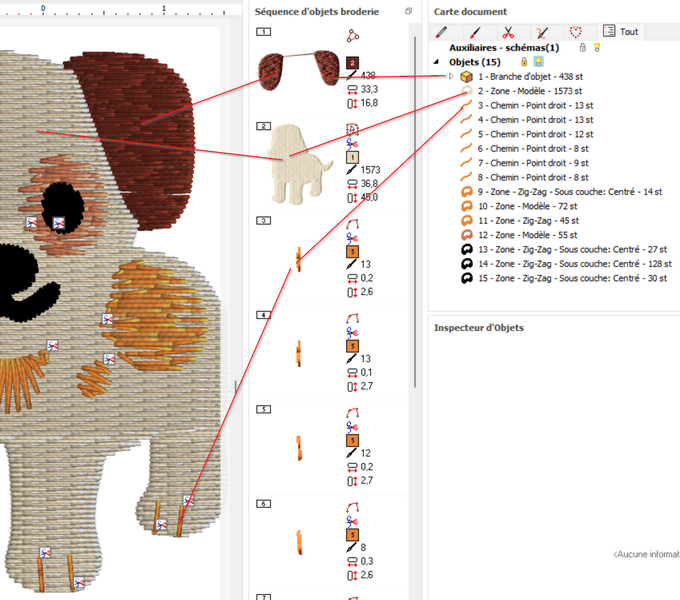680x600 pixels.
Task: Switch to the Tout tab
Action: pos(621,32)
